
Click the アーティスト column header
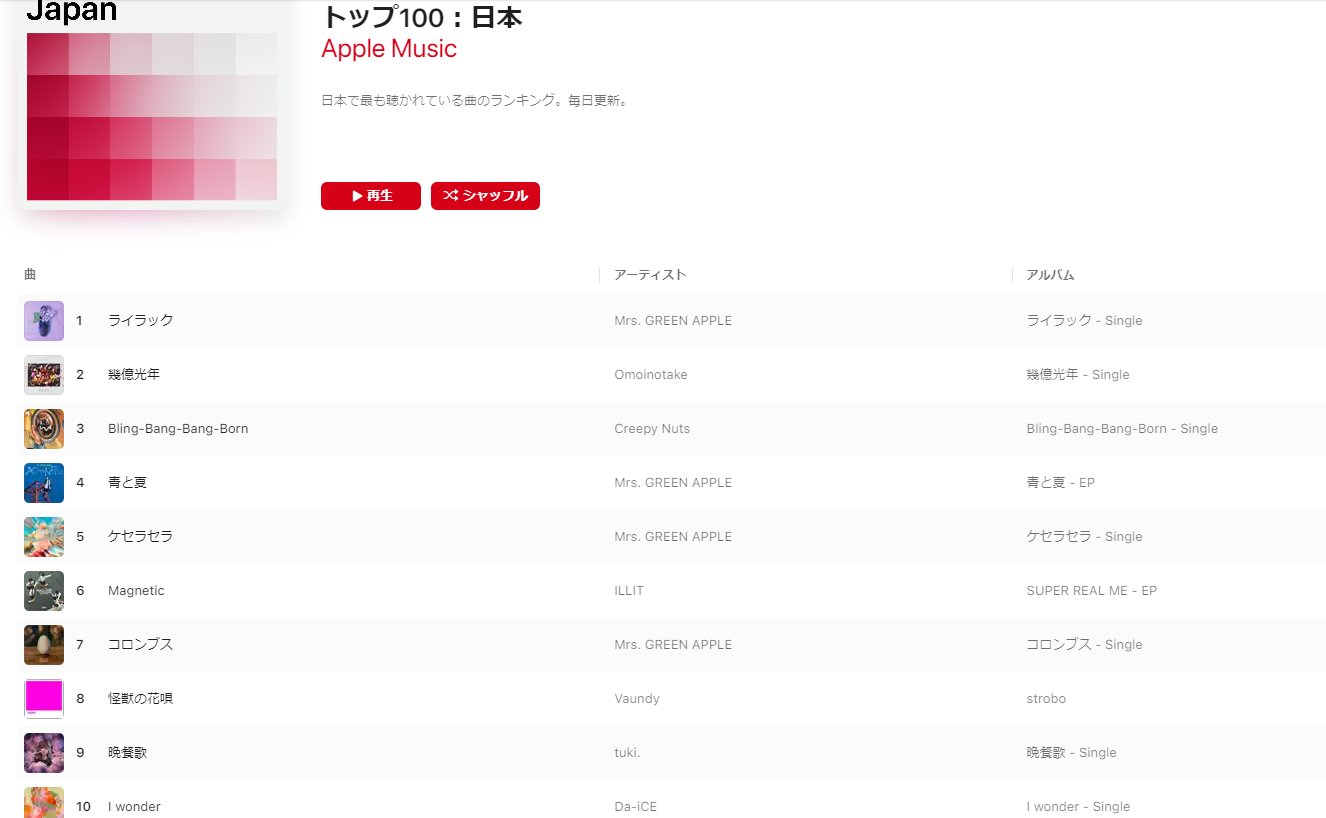click(650, 275)
